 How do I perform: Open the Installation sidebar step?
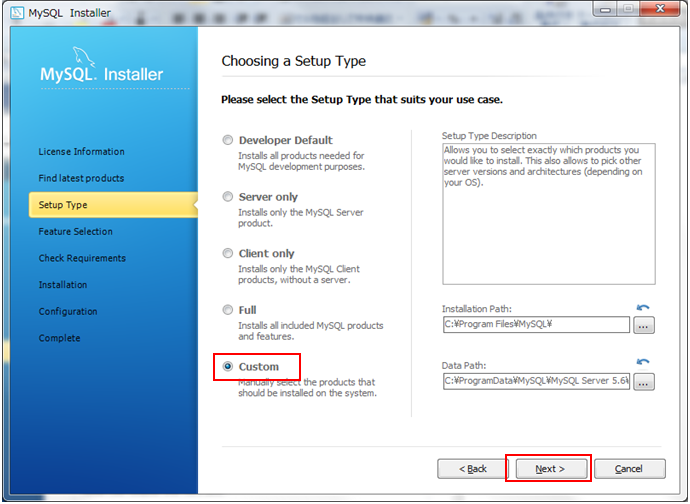[x=63, y=285]
